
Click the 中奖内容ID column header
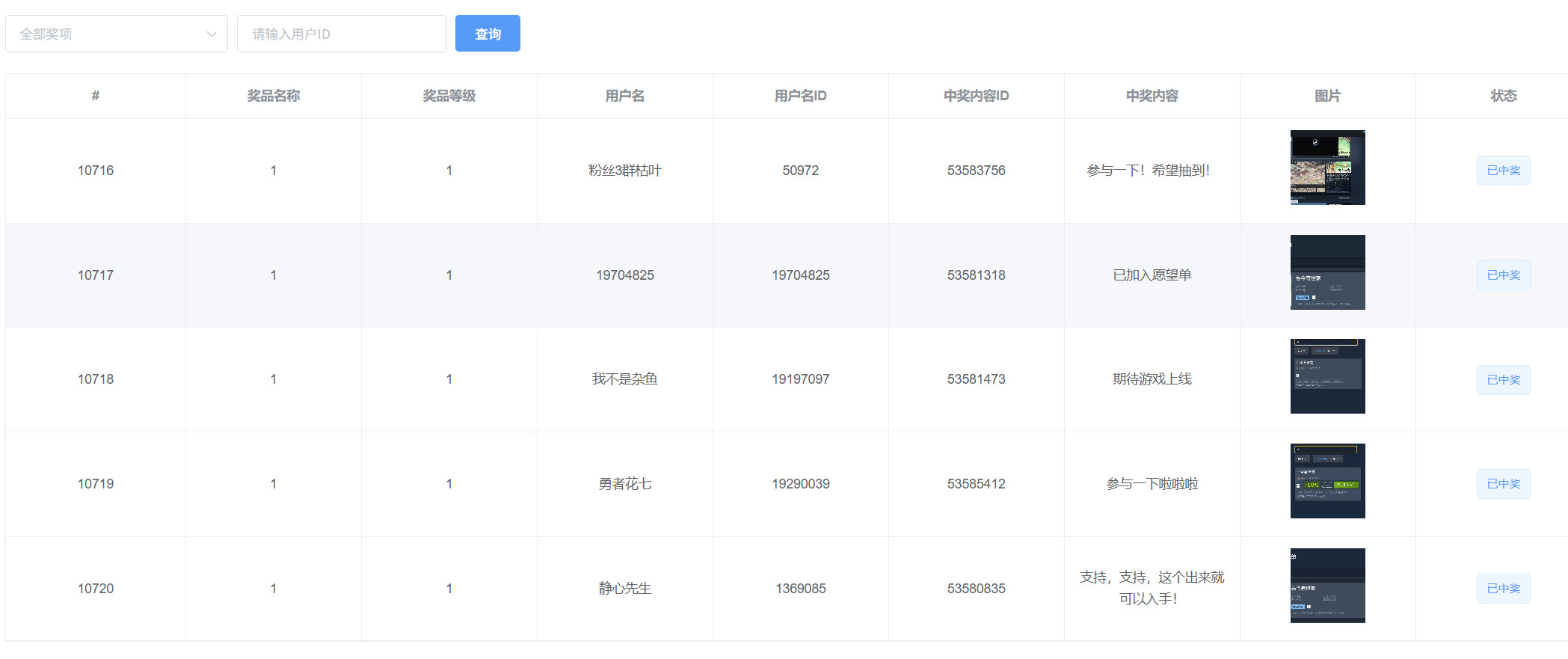pos(976,96)
